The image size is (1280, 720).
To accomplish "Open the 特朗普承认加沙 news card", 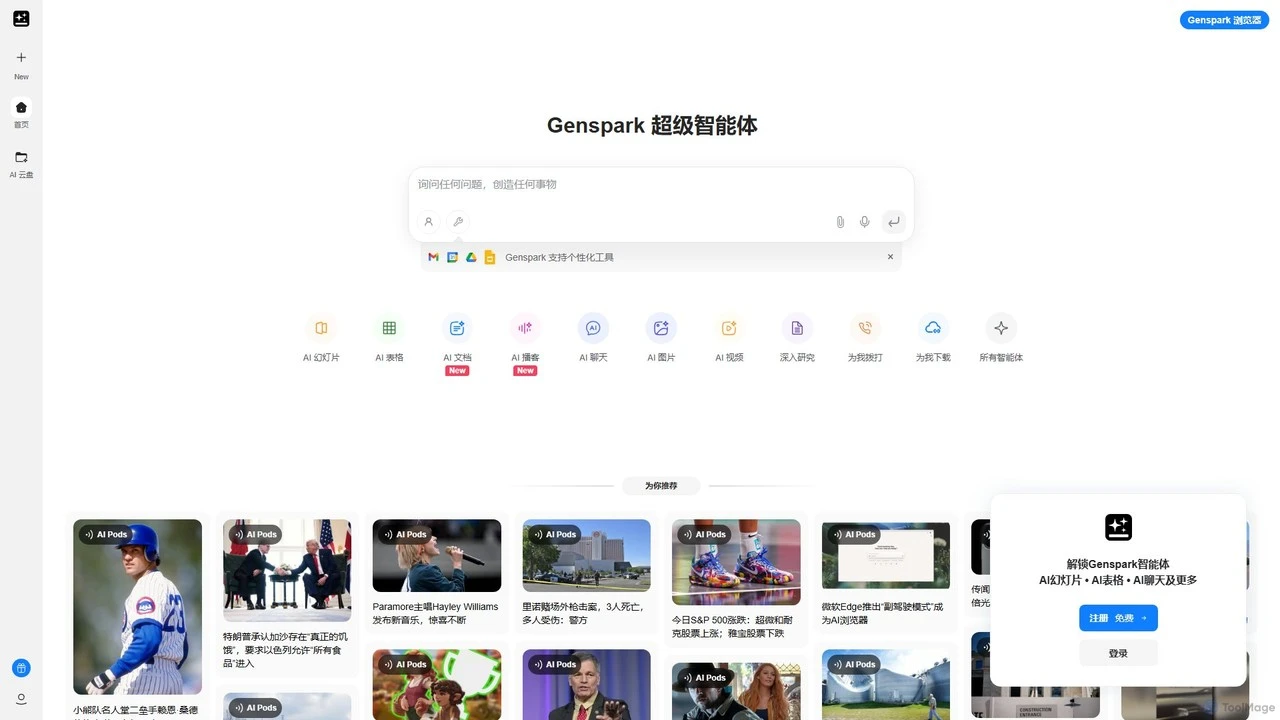I will pyautogui.click(x=287, y=594).
